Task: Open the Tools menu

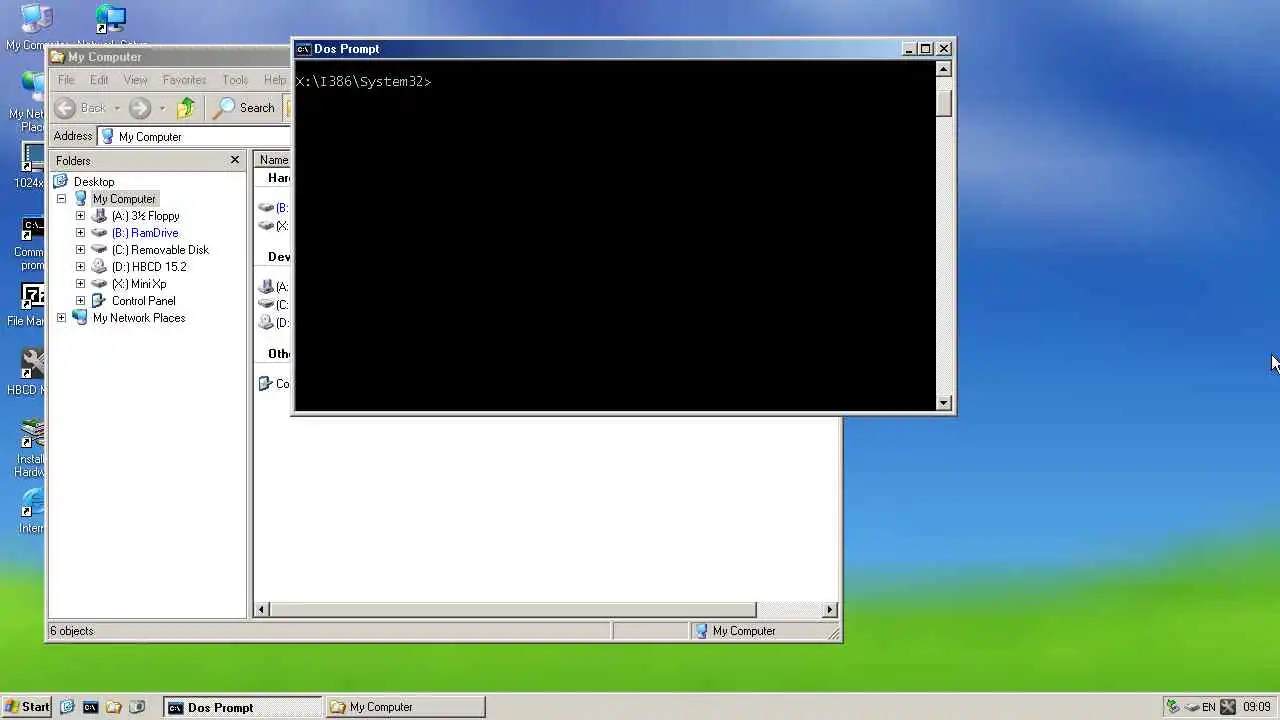Action: (235, 80)
